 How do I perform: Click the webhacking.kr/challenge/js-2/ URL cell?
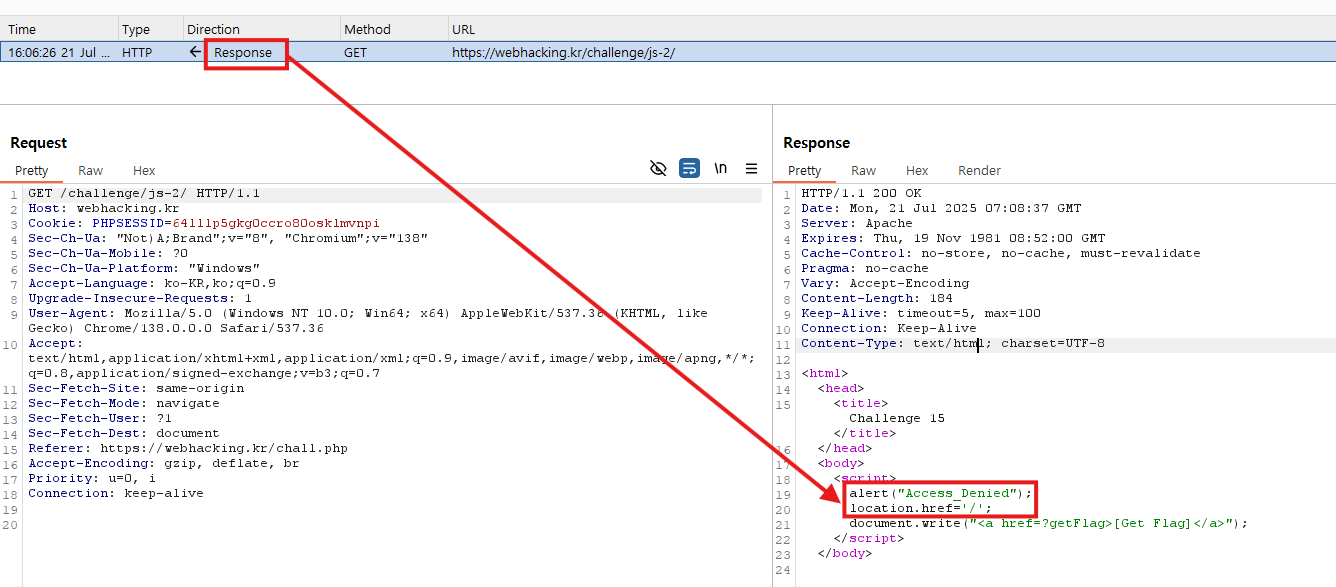pyautogui.click(x=563, y=52)
